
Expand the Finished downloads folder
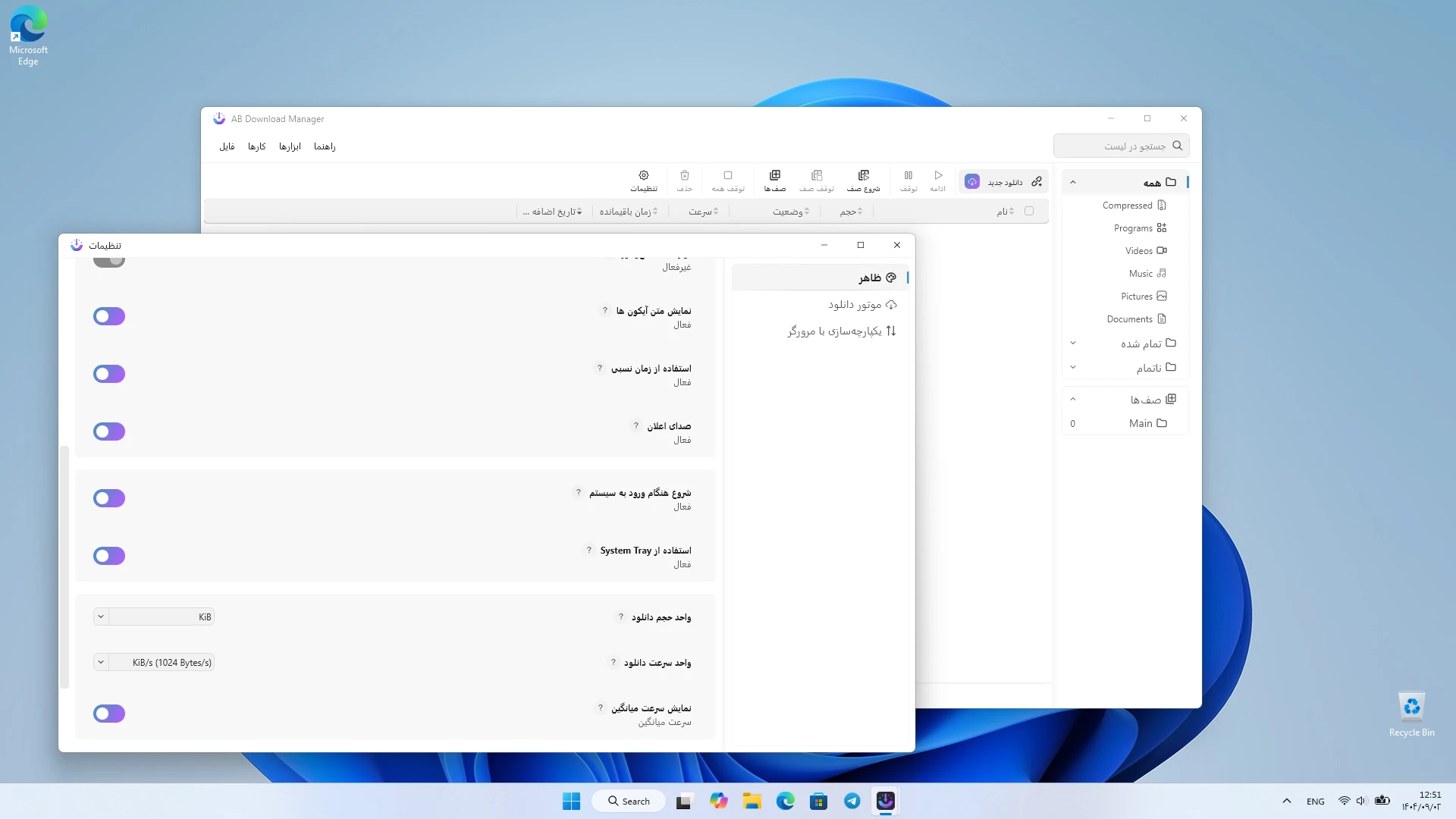(1073, 344)
